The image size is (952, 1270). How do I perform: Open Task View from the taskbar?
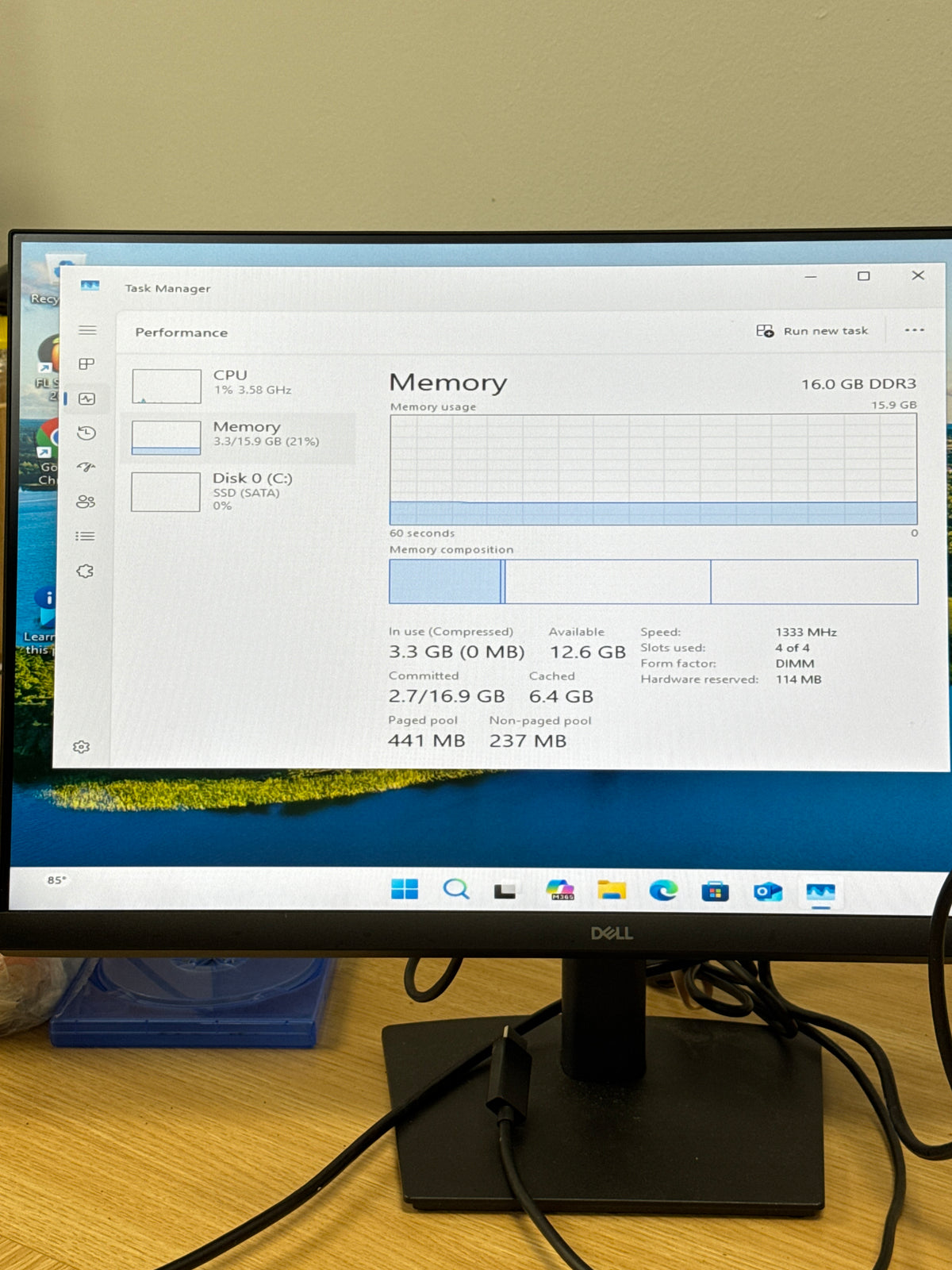pyautogui.click(x=505, y=891)
